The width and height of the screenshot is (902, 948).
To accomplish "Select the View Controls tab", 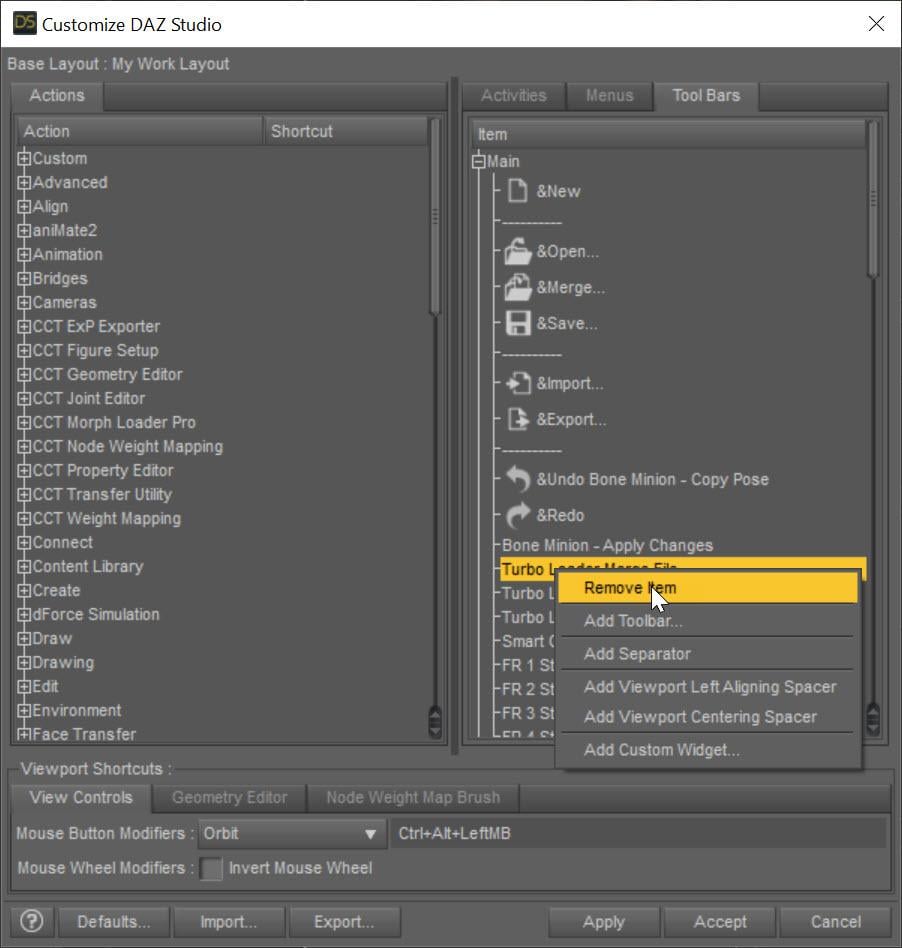I will pyautogui.click(x=81, y=797).
